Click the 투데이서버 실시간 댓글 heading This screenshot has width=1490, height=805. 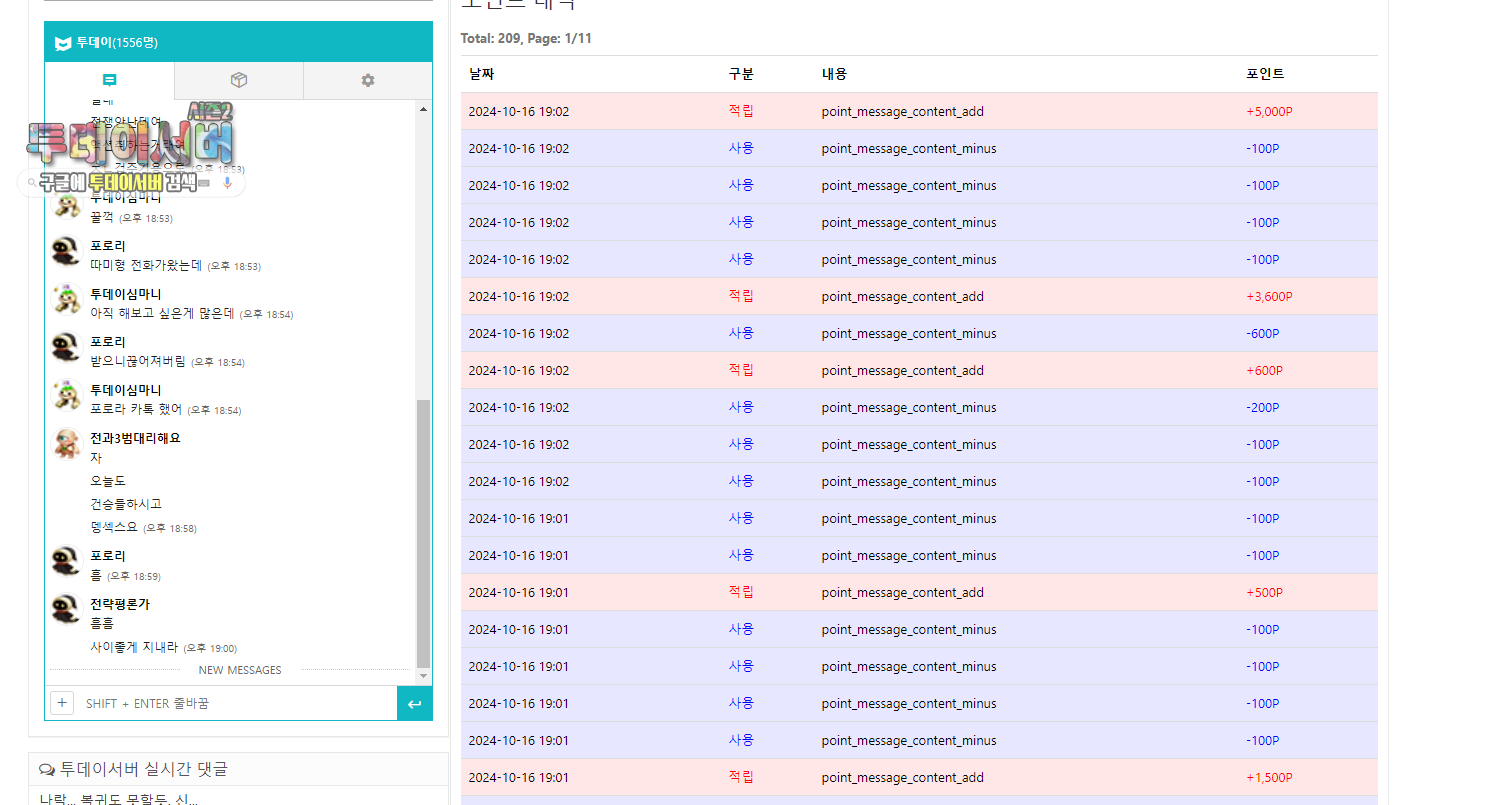point(144,769)
